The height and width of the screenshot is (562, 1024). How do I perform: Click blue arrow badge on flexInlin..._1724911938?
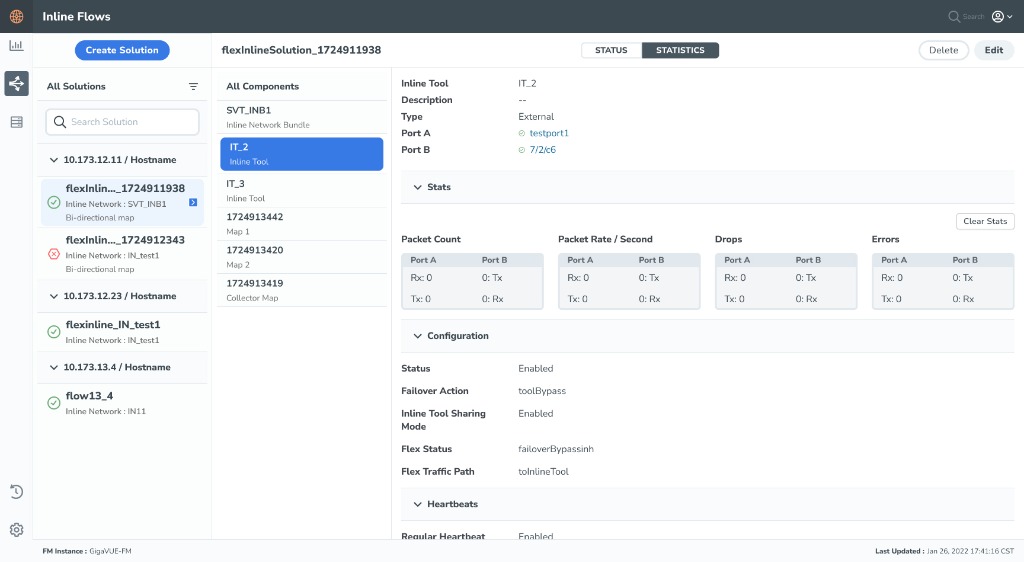coord(193,202)
